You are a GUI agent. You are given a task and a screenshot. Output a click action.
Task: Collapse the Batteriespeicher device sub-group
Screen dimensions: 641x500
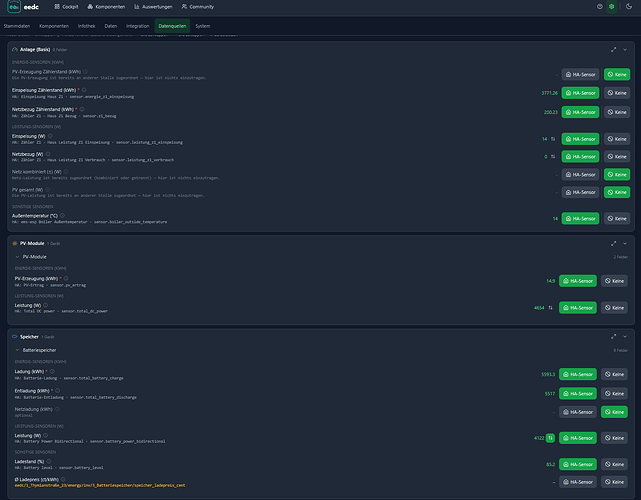coord(17,350)
